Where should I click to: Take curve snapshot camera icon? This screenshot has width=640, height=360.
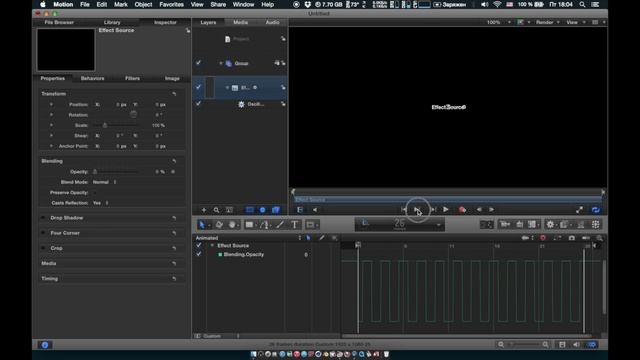[571, 238]
